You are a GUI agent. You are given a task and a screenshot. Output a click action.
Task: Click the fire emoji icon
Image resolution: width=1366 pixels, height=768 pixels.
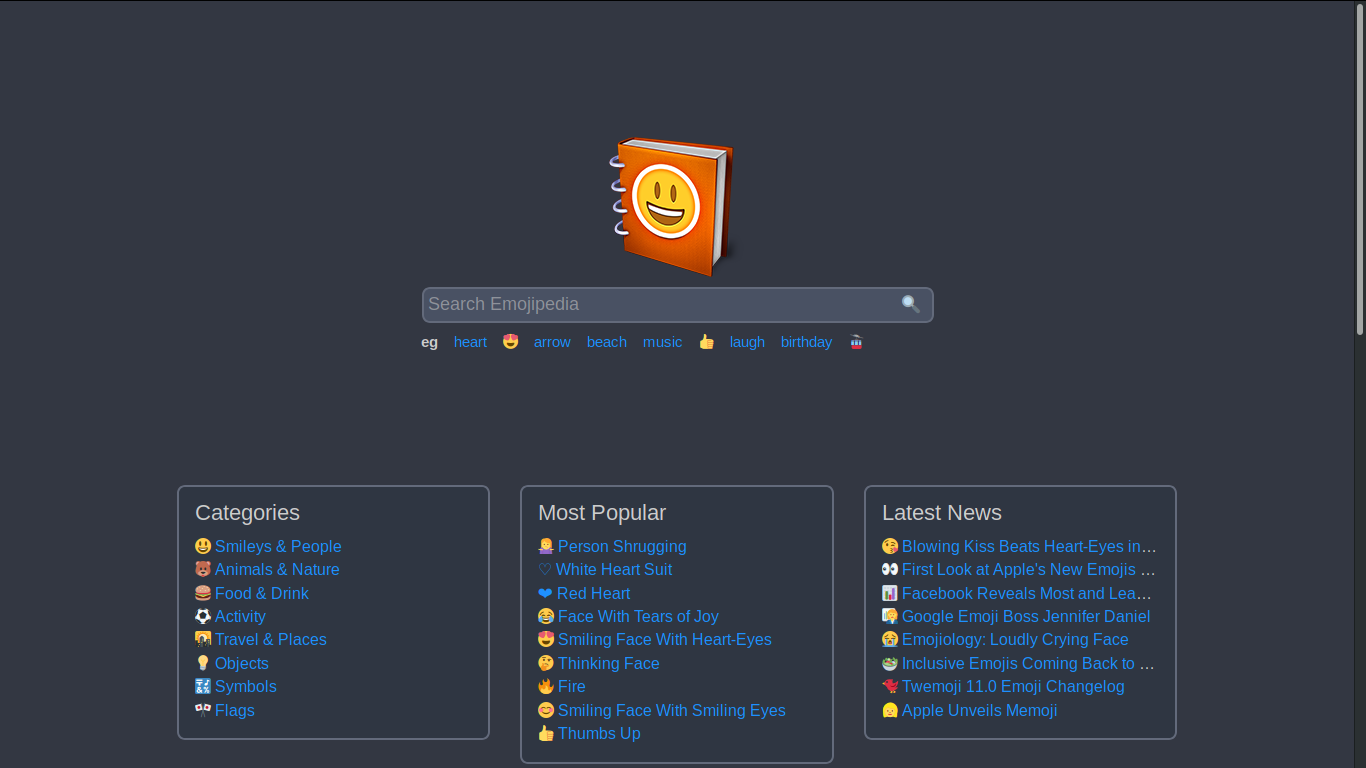546,686
